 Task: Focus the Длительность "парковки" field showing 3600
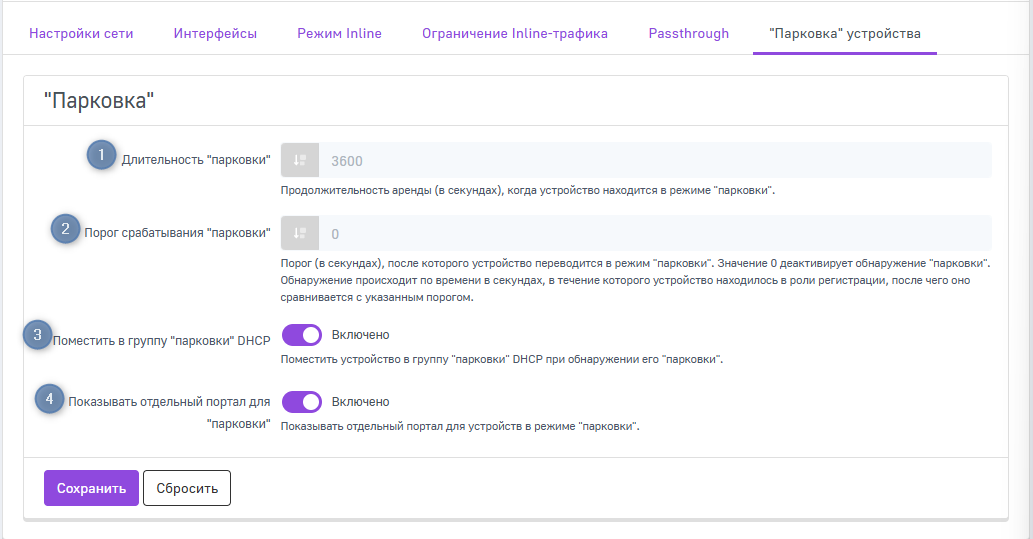coord(654,160)
